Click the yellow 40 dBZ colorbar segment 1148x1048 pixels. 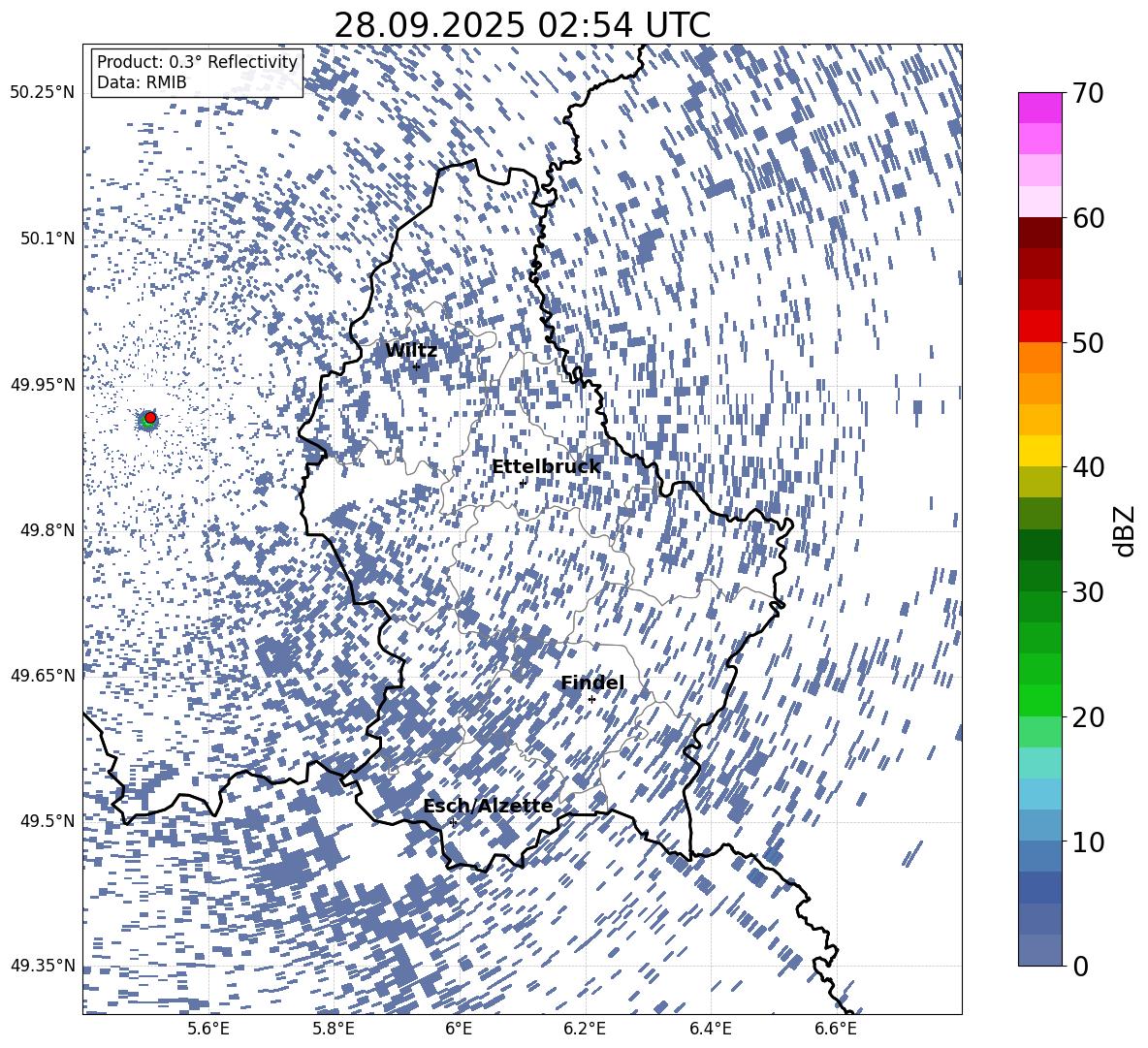pos(1039,451)
